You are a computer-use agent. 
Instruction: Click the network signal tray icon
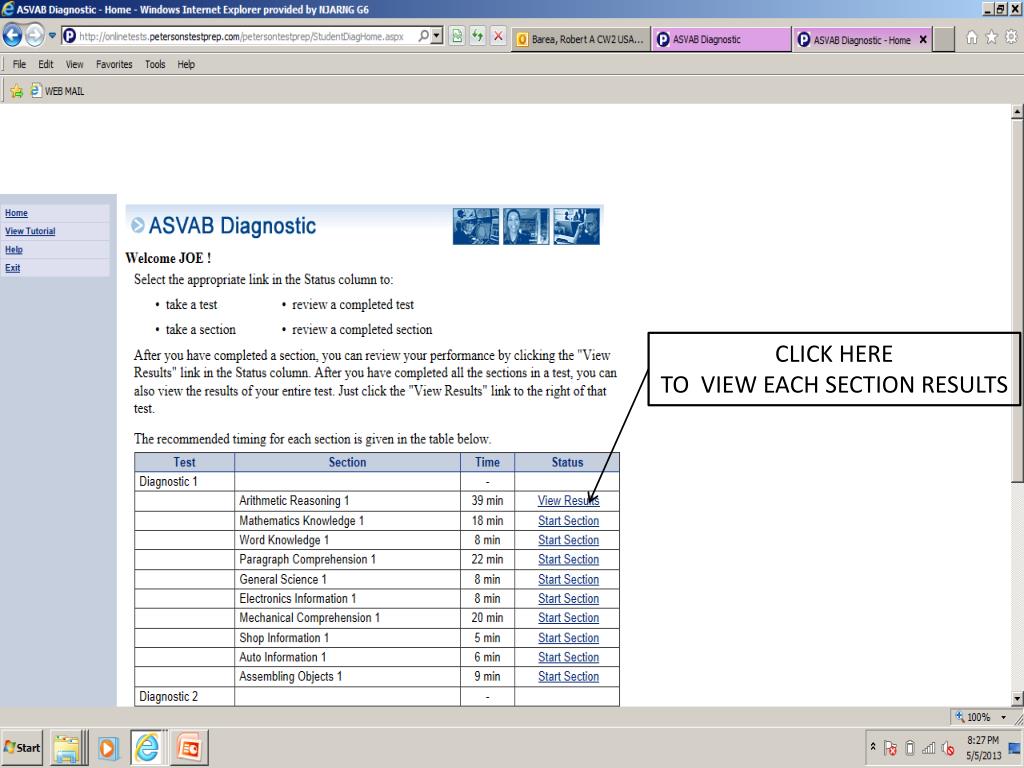[x=929, y=748]
